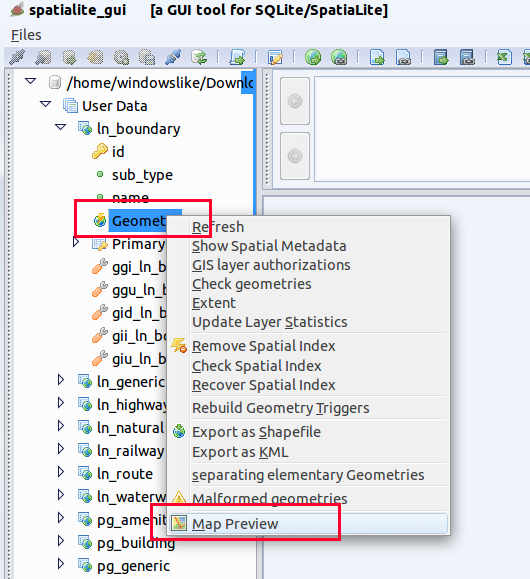Click the Virtual Shapefile globe icon

click(x=339, y=57)
